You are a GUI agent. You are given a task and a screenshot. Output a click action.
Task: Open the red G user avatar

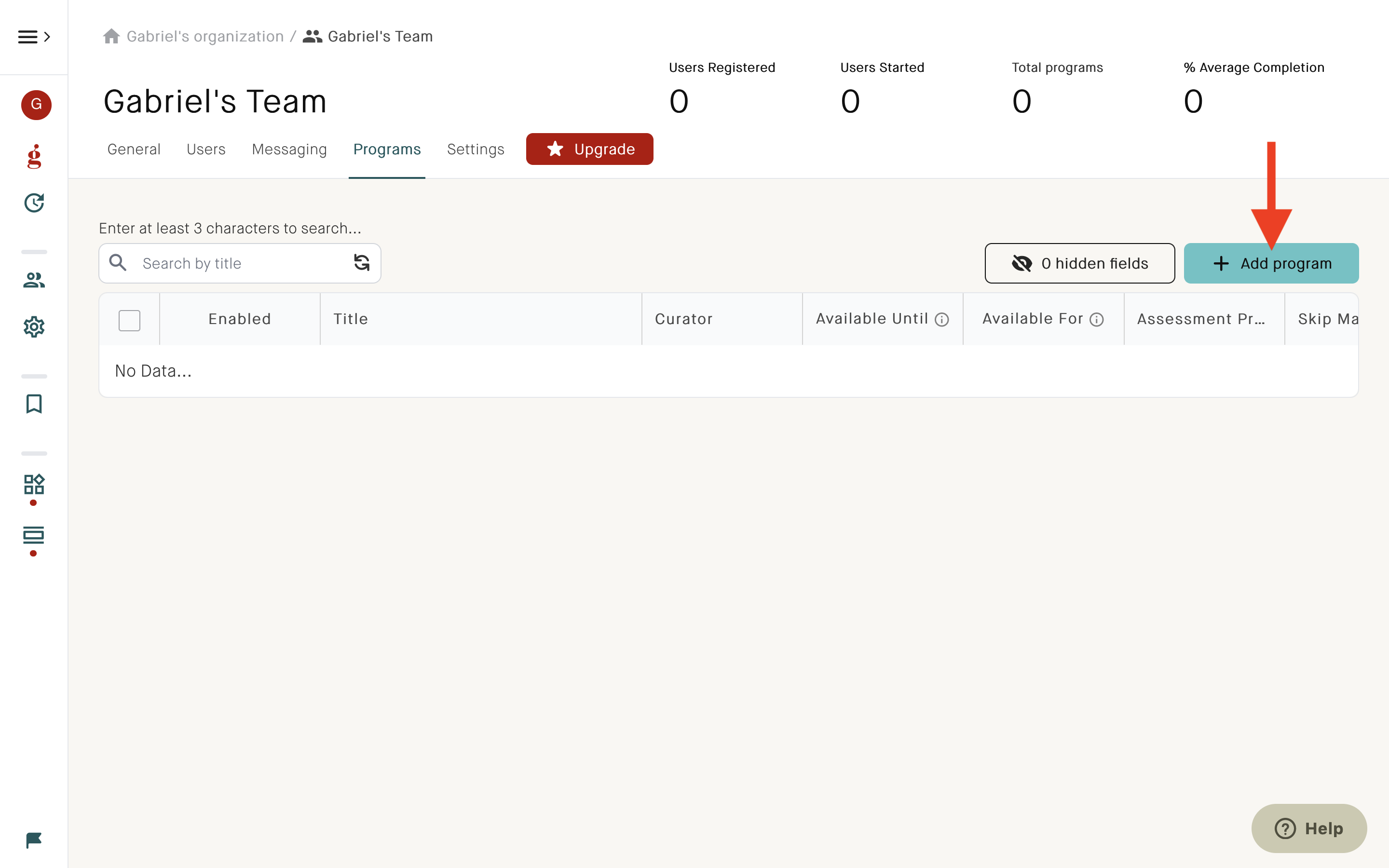36,105
